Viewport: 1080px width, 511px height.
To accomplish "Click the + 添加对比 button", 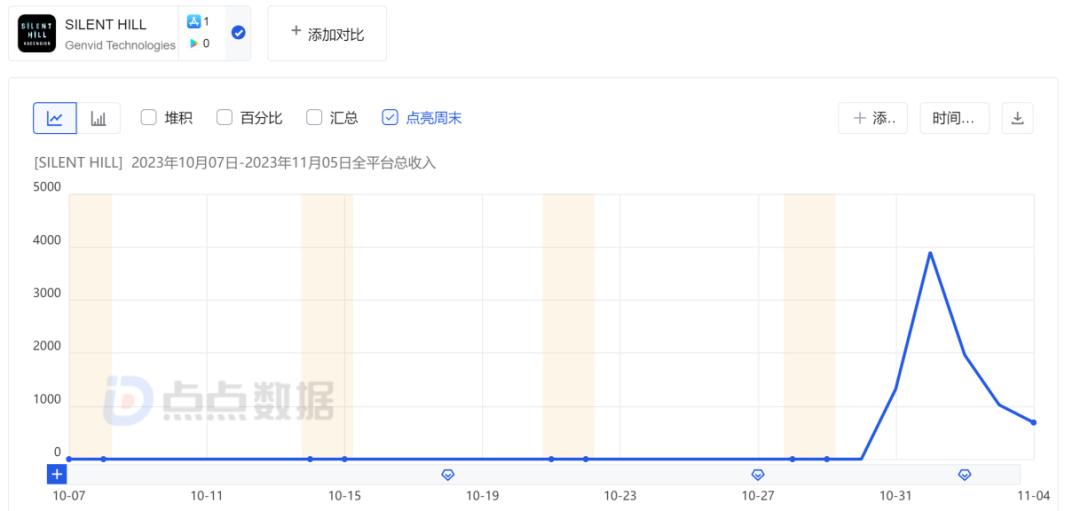I will (327, 34).
